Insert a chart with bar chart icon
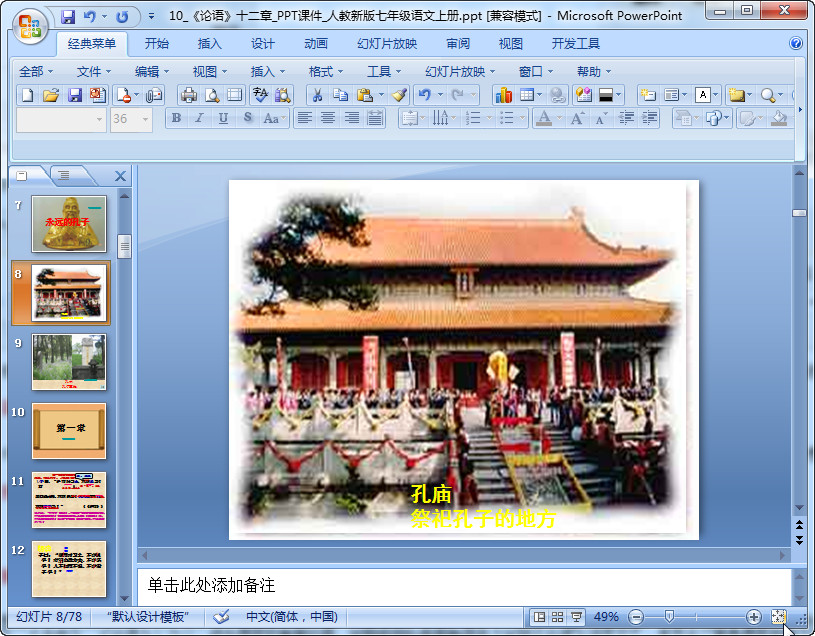The height and width of the screenshot is (636, 815). (504, 95)
